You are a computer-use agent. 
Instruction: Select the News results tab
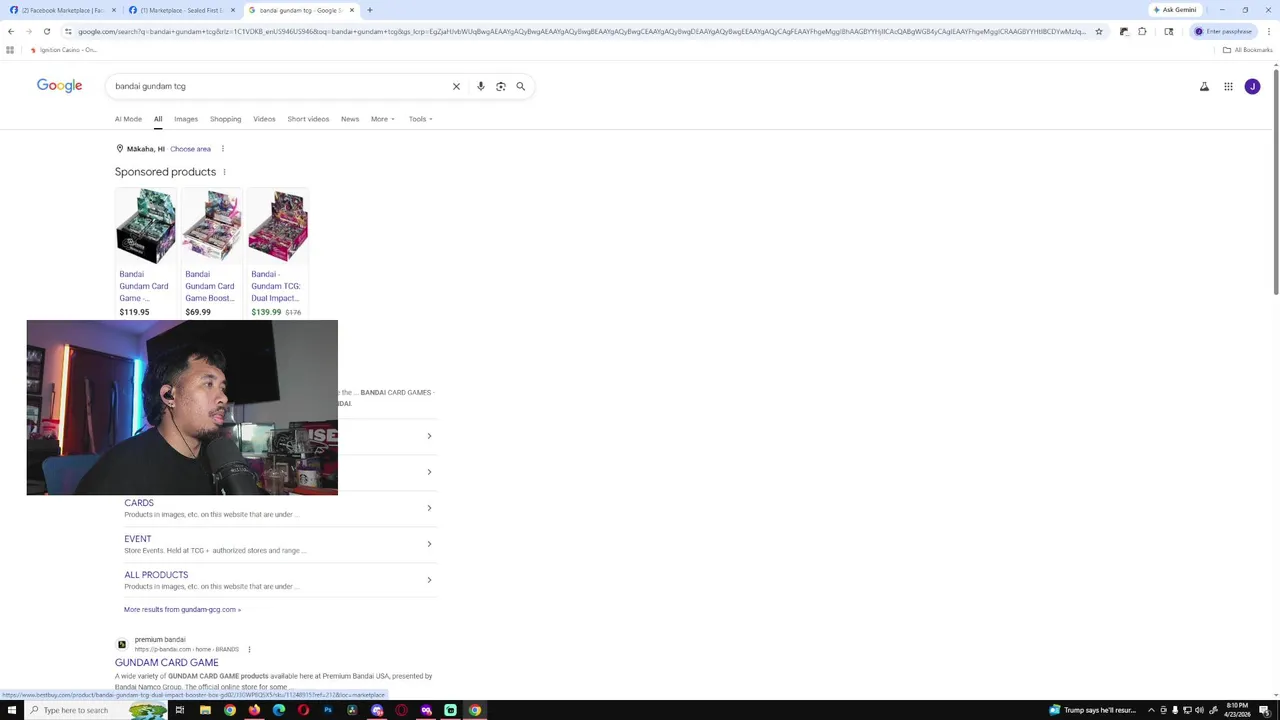coord(350,119)
